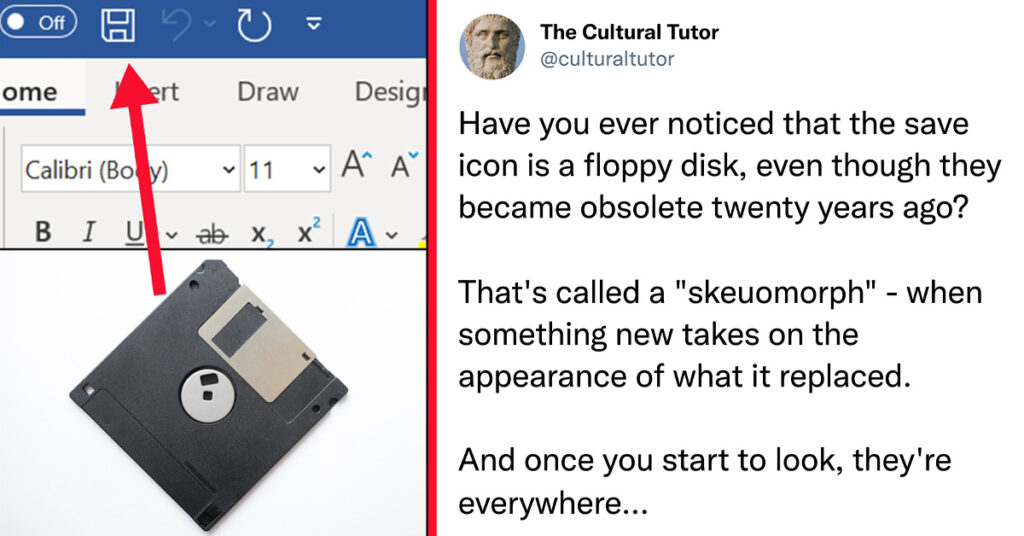
Task: Open the @culturaltutor profile link
Action: pos(607,59)
